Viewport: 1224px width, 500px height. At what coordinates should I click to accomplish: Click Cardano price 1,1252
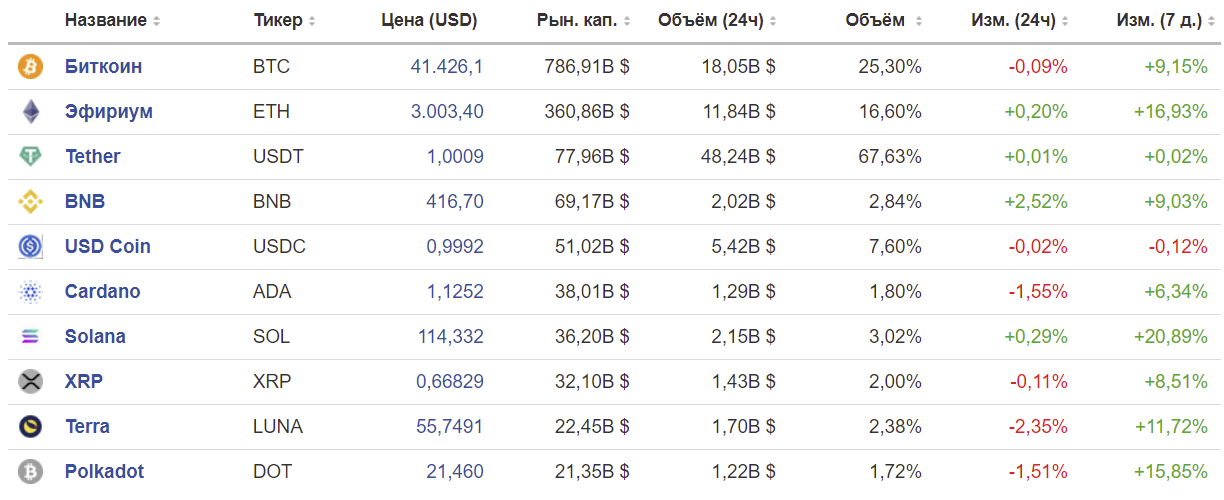click(x=455, y=292)
